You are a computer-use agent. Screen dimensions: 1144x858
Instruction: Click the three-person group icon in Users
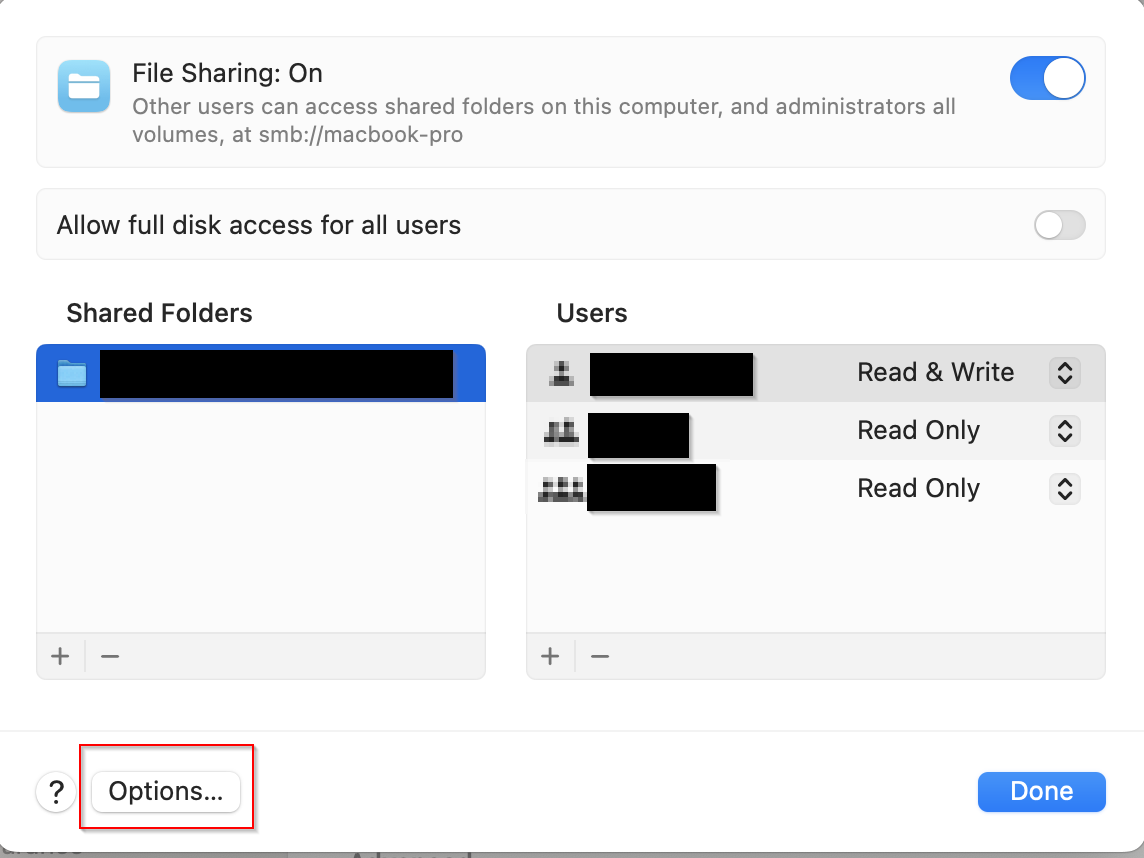pos(561,489)
